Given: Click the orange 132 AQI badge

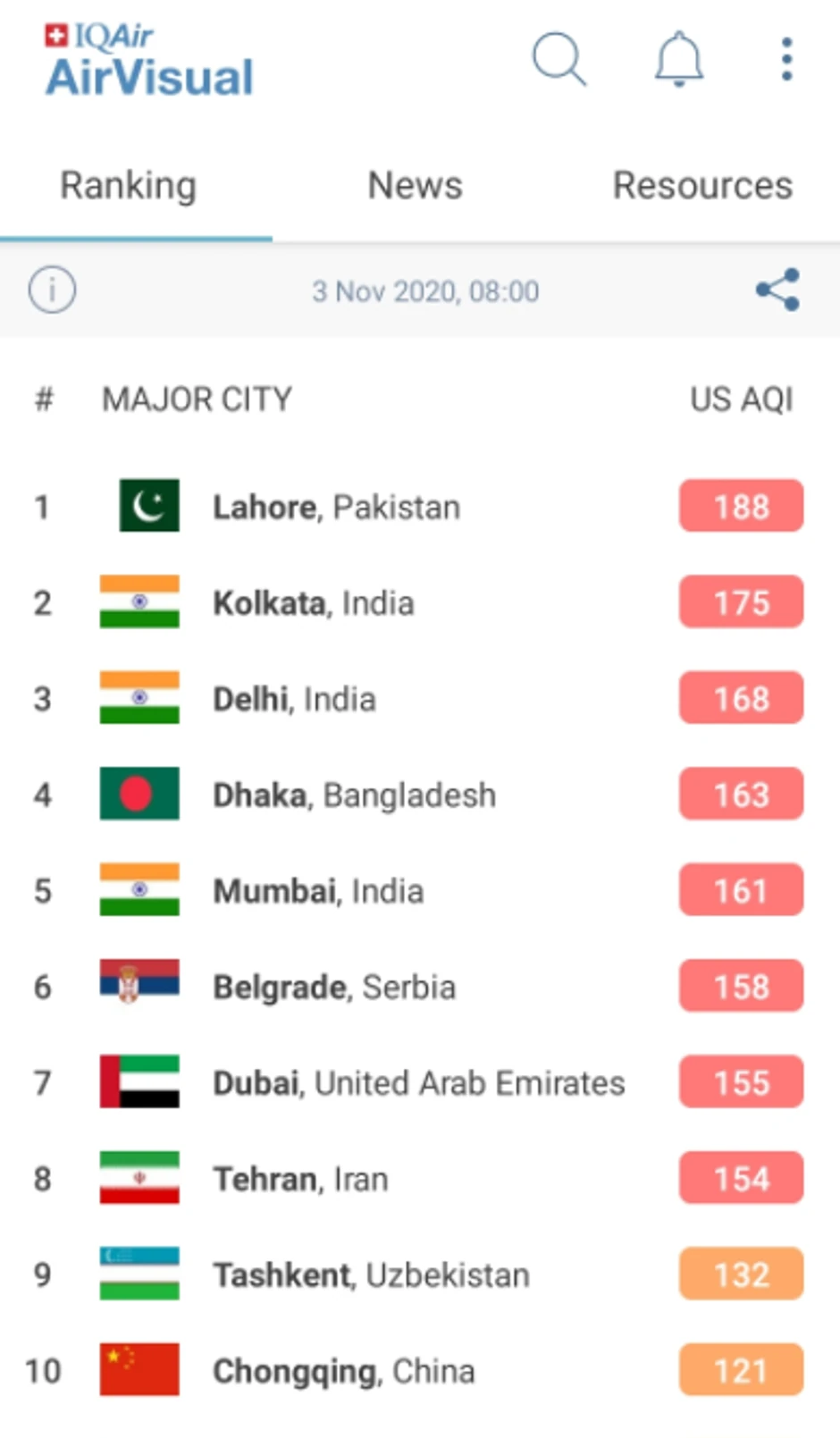Looking at the screenshot, I should pyautogui.click(x=741, y=1274).
